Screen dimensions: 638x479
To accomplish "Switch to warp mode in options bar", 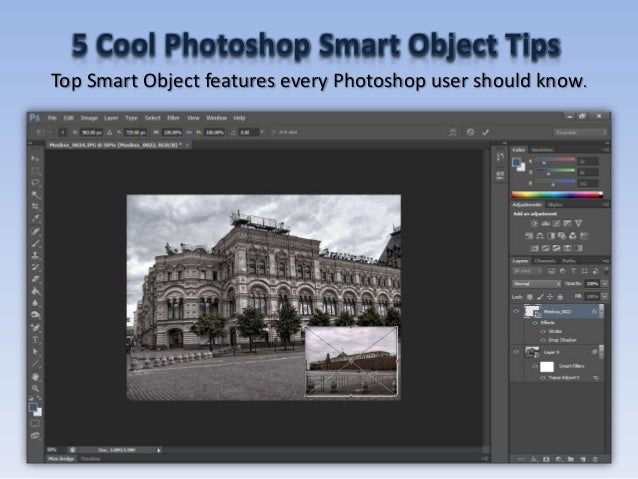I will (452, 132).
